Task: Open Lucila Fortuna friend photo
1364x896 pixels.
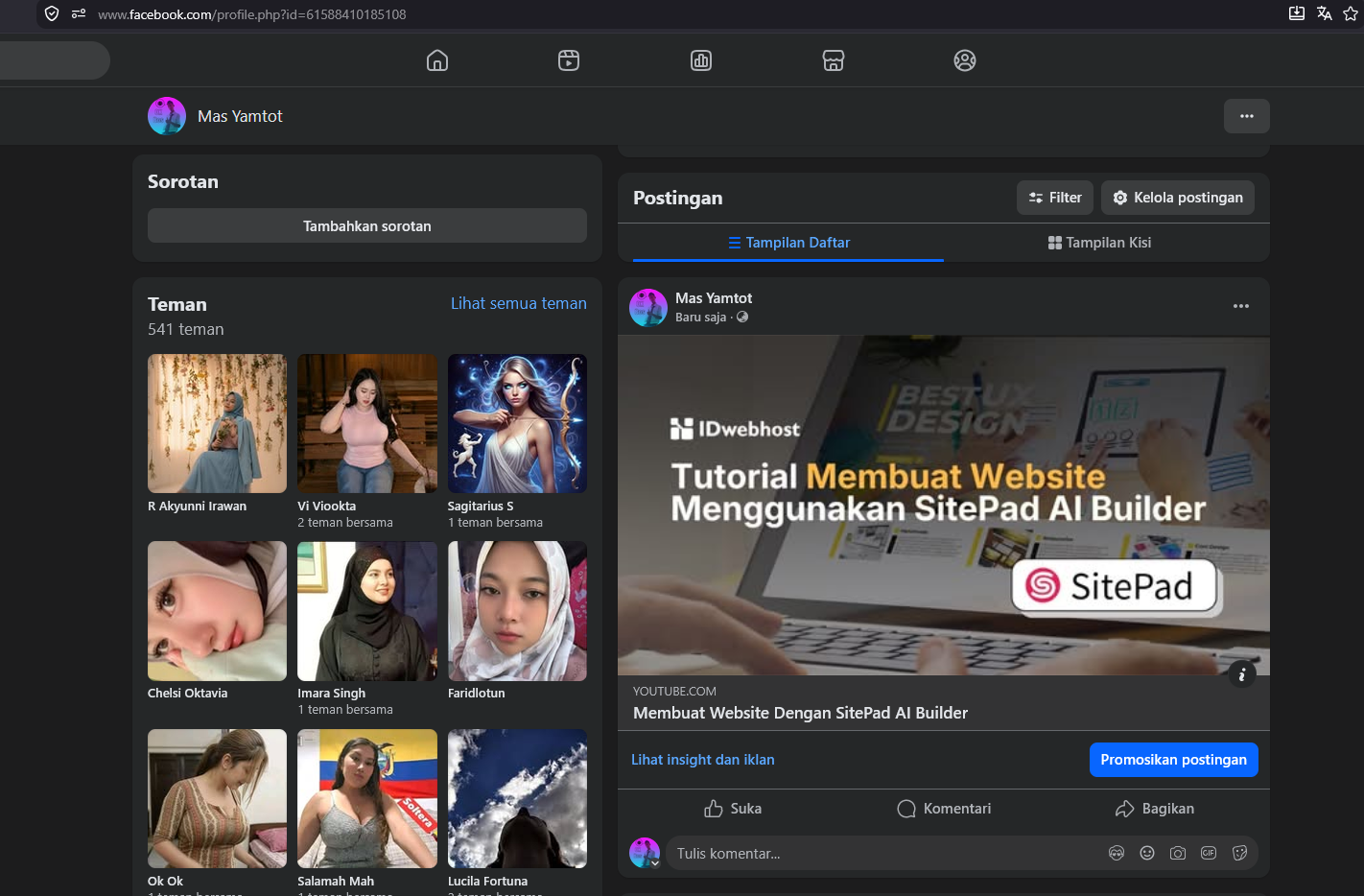Action: pos(517,798)
